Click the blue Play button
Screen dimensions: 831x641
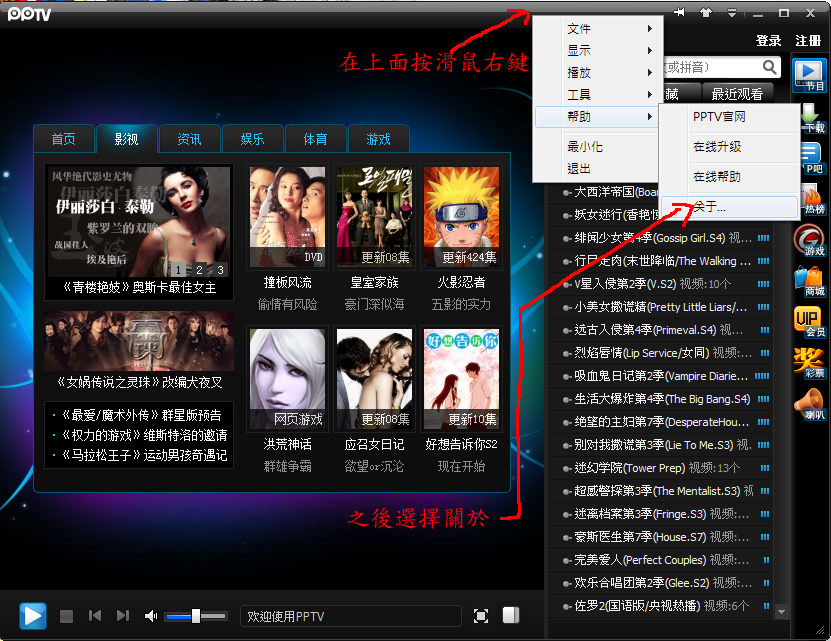(x=33, y=616)
